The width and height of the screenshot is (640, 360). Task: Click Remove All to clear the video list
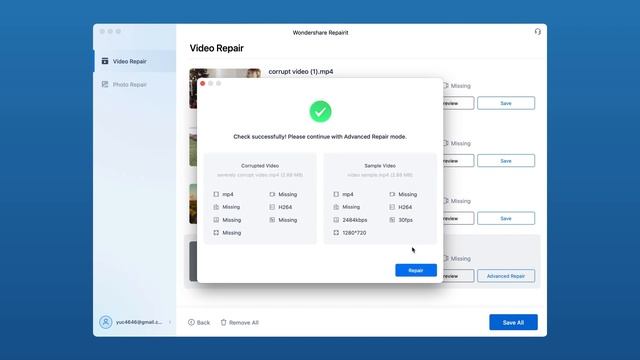click(x=240, y=322)
